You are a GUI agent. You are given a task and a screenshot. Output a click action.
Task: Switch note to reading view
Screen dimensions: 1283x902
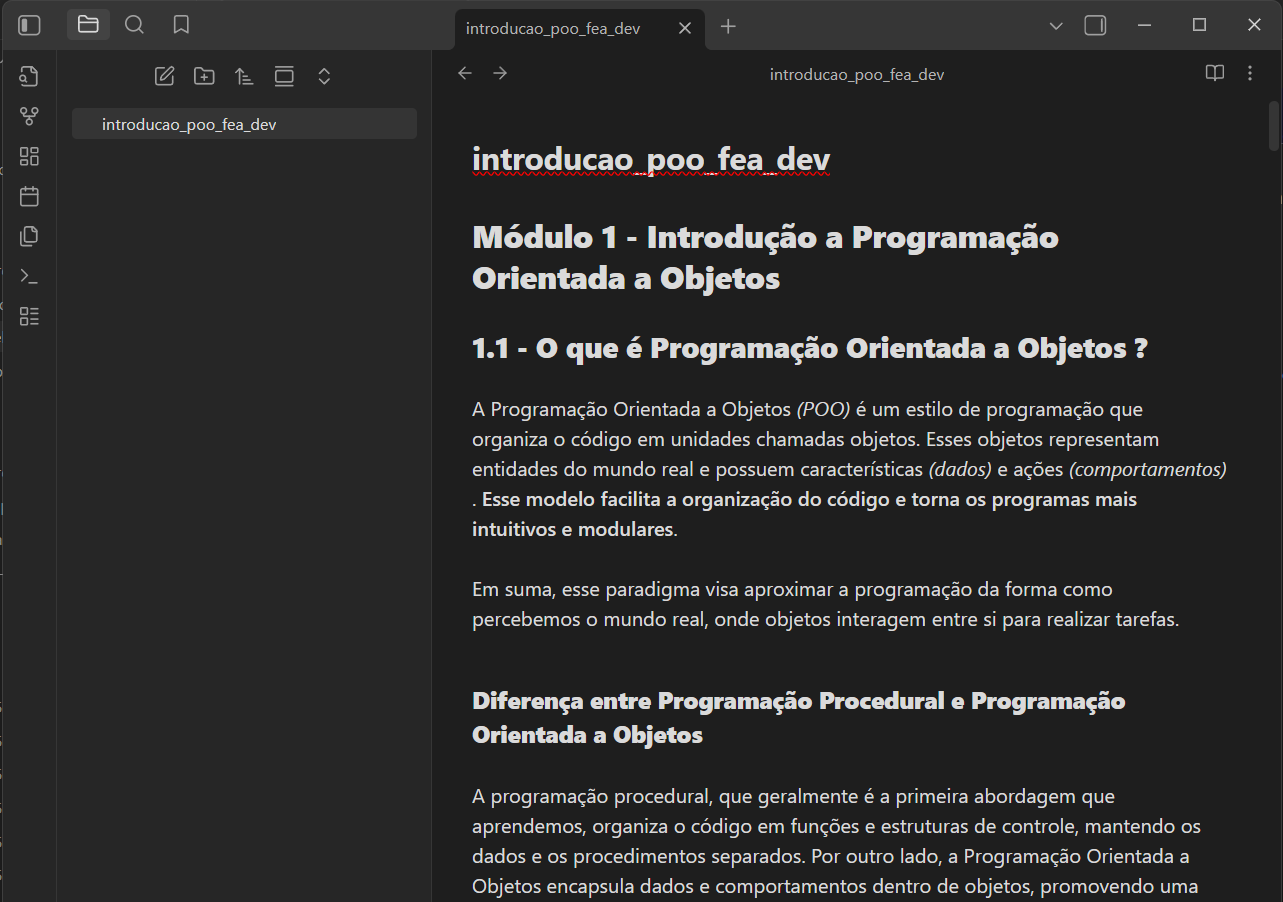pyautogui.click(x=1214, y=73)
